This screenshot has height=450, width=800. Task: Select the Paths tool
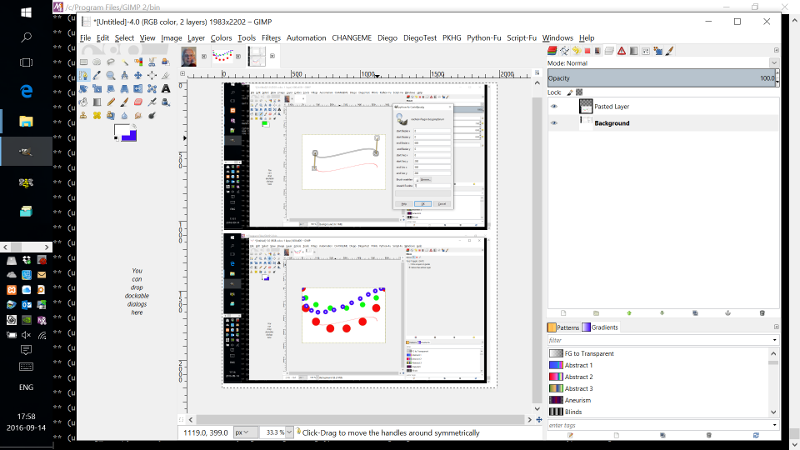84,75
